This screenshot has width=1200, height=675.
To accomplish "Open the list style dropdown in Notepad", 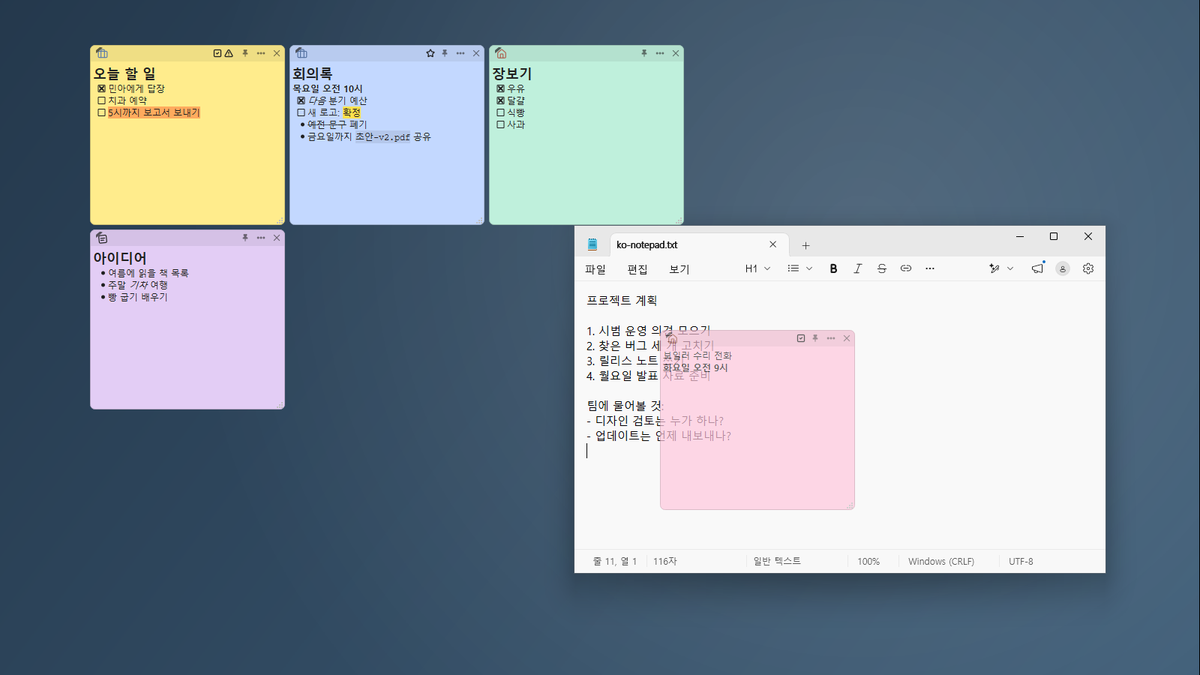I will (800, 269).
